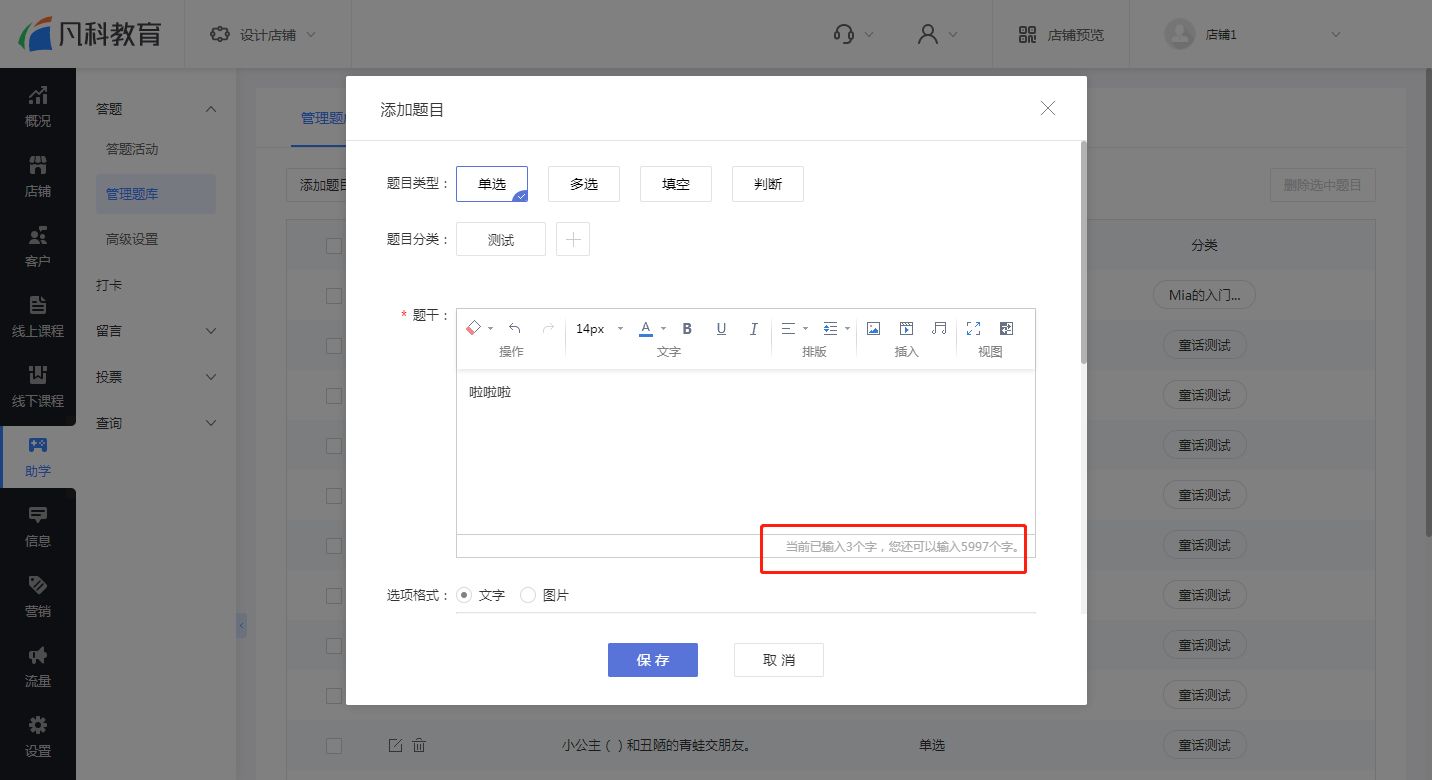The width and height of the screenshot is (1432, 780).
Task: Save the question with 保存
Action: (653, 660)
